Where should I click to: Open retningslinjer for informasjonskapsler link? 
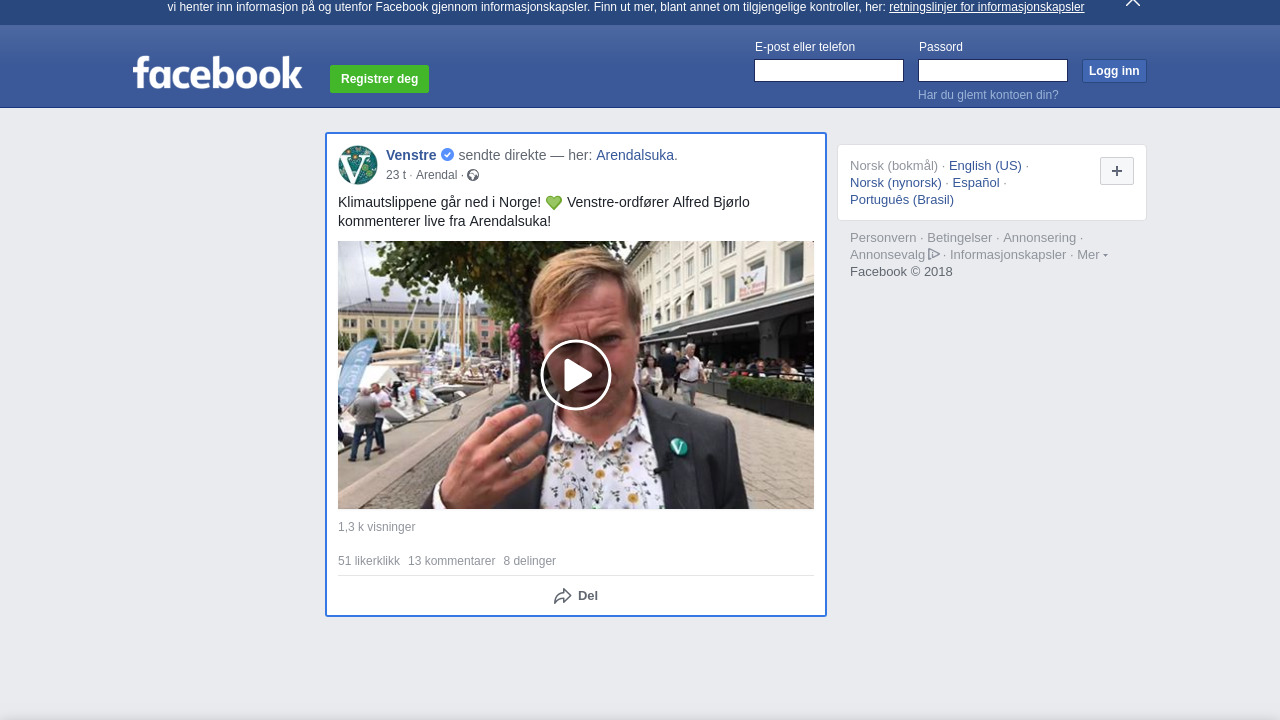986,7
